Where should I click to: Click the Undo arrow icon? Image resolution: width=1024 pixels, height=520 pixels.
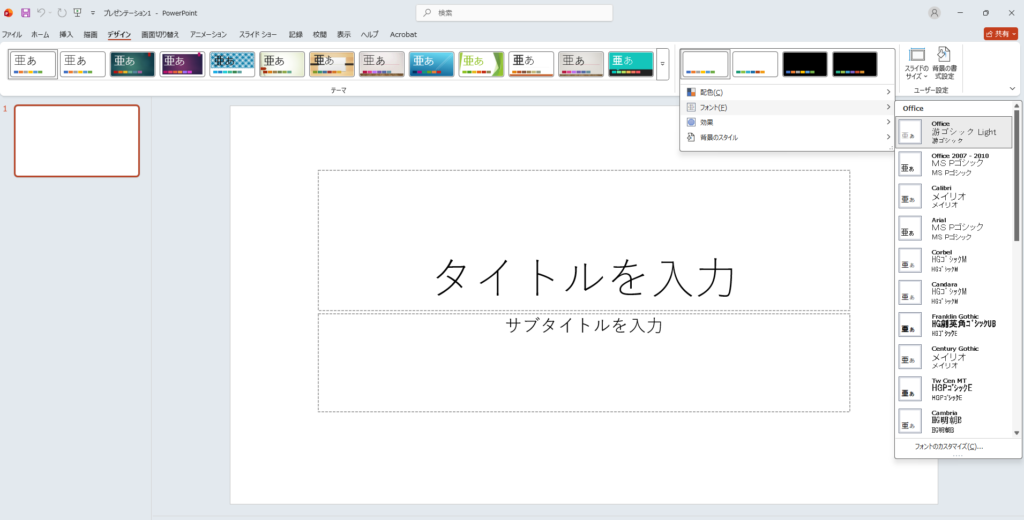pyautogui.click(x=43, y=13)
